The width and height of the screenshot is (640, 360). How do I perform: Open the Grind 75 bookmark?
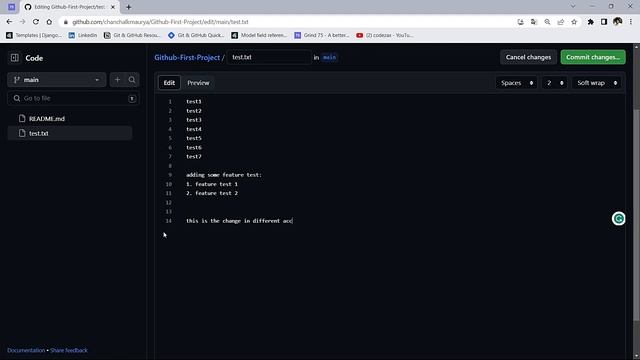coord(322,36)
